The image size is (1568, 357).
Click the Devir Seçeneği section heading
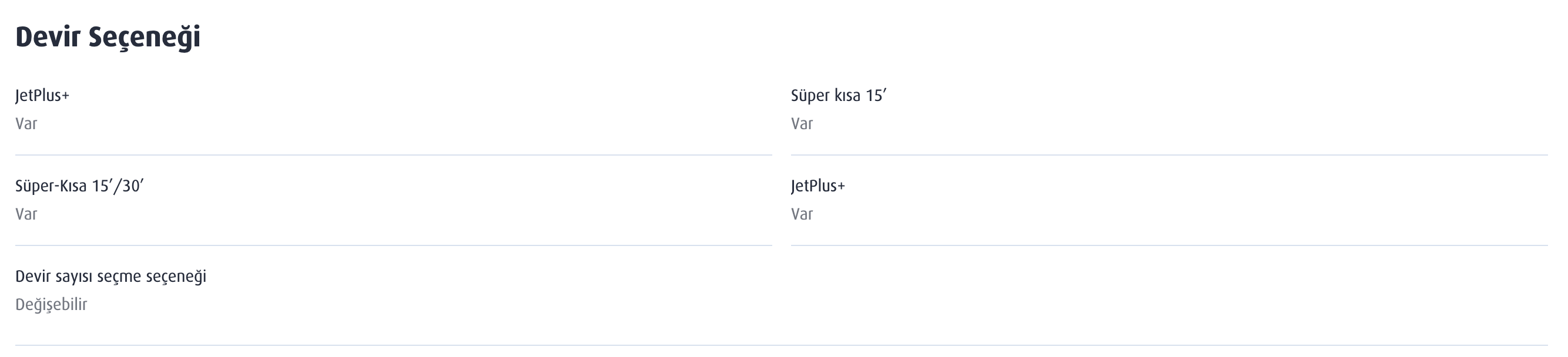tap(108, 36)
